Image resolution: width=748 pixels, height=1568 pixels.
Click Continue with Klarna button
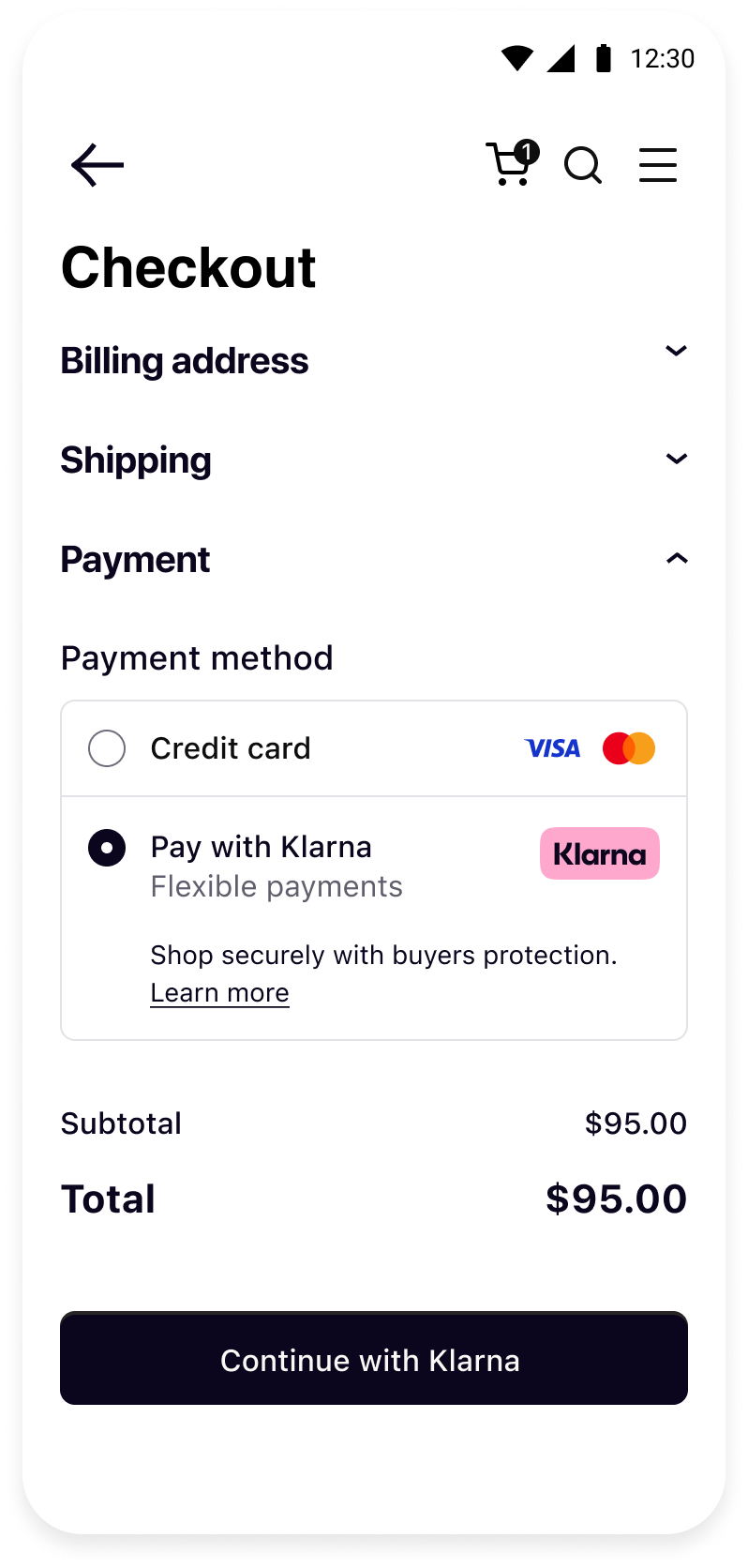(374, 1358)
